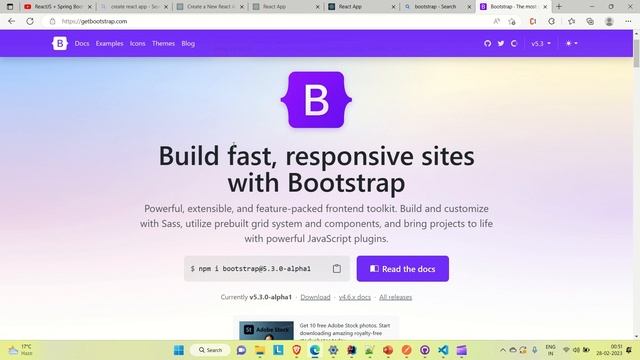640x360 pixels.
Task: Open a new browser tab with plus
Action: tap(559, 7)
